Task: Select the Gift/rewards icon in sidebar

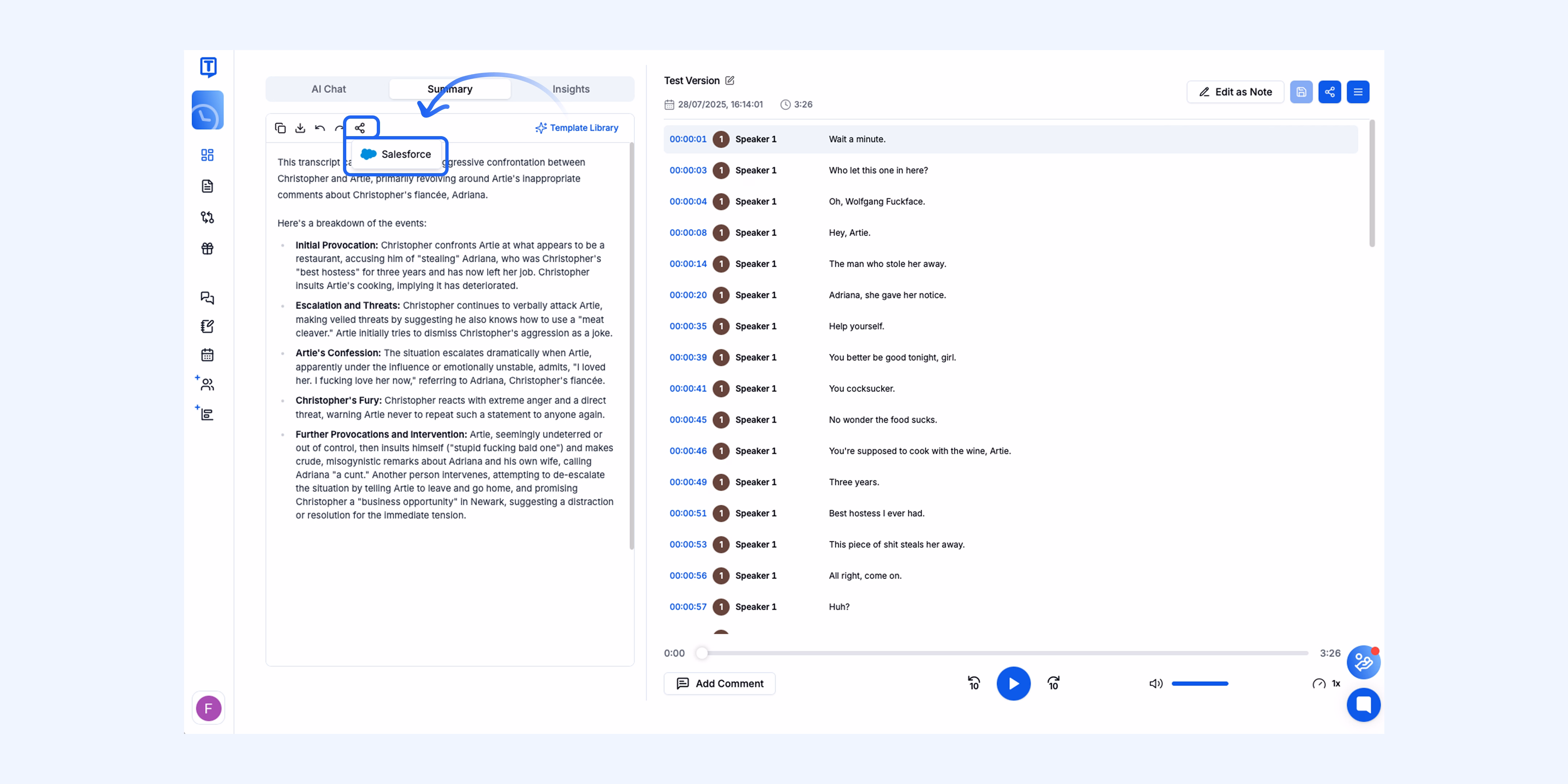Action: 207,248
